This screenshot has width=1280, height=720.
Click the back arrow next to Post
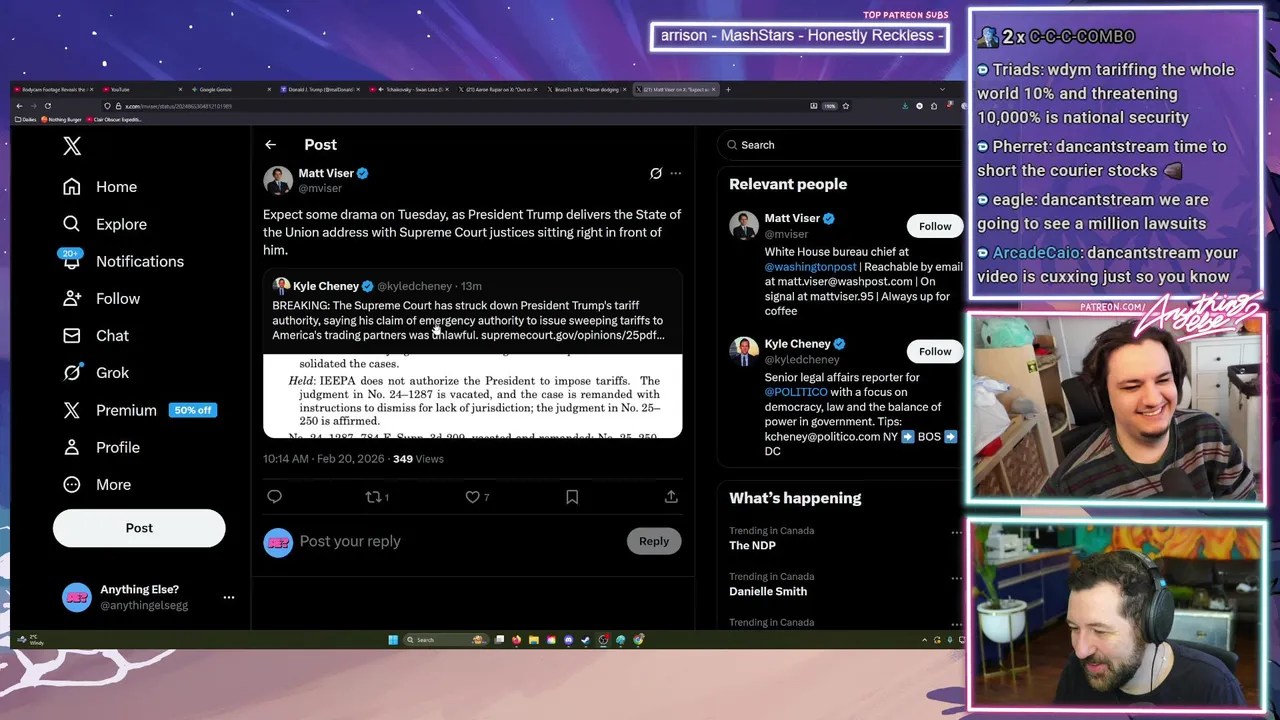(270, 145)
